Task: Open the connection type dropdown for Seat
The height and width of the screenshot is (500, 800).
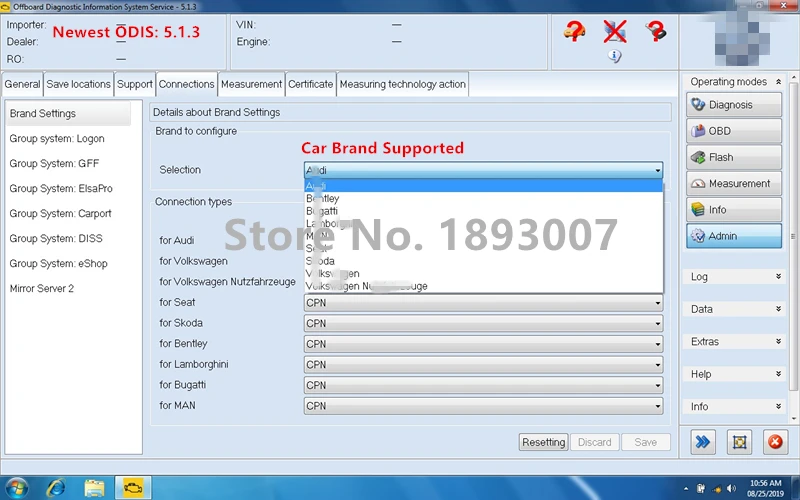Action: coord(483,303)
